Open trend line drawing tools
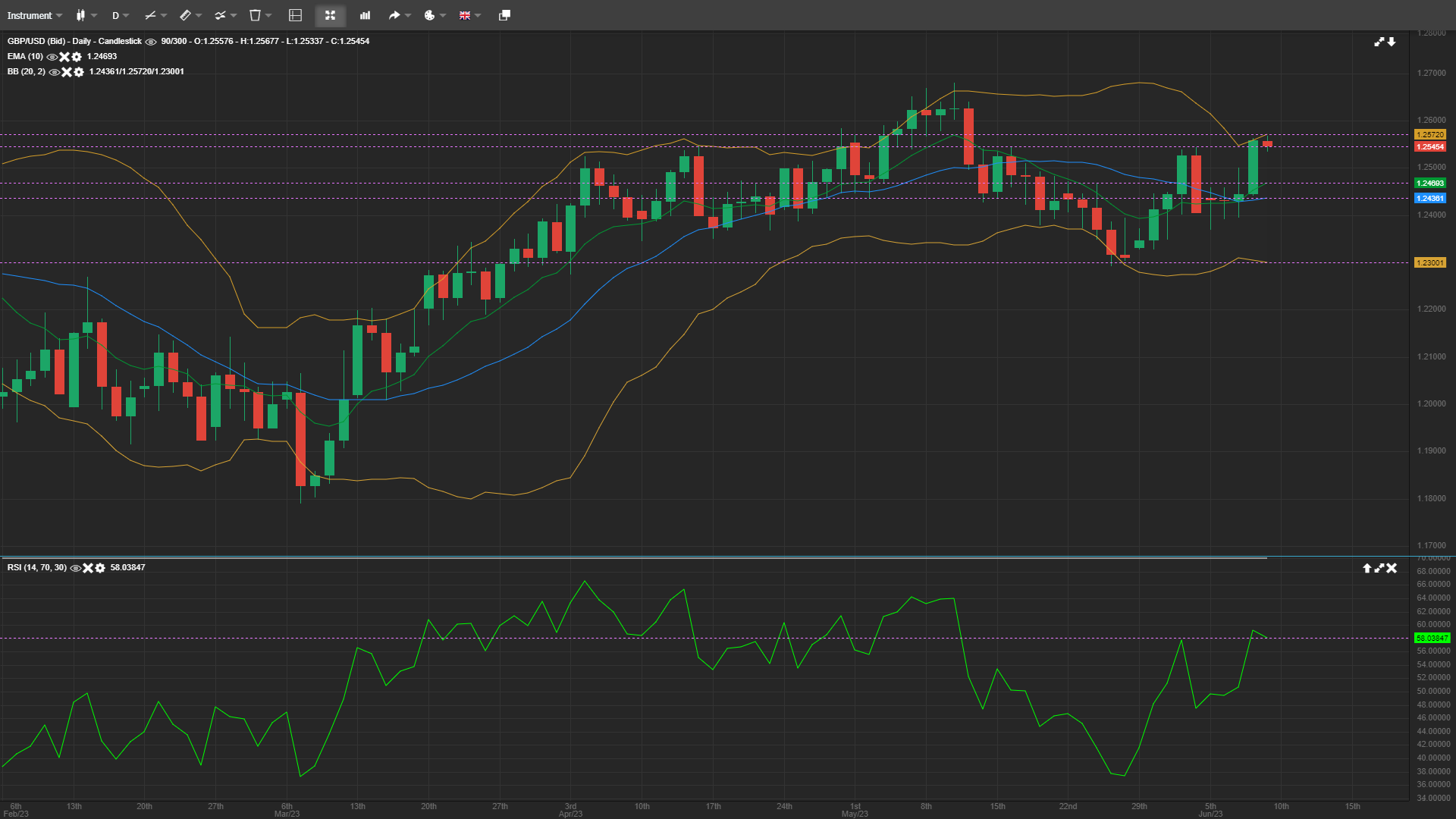Viewport: 1456px width, 819px height. click(x=151, y=15)
